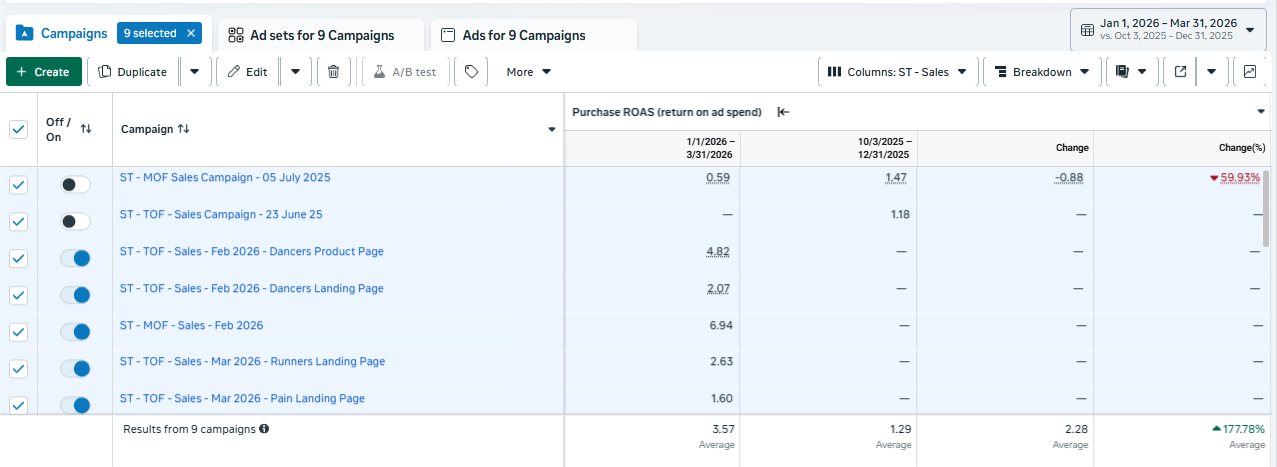Turn off the Dancers Landing Page campaign
The image size is (1277, 467).
(x=75, y=295)
